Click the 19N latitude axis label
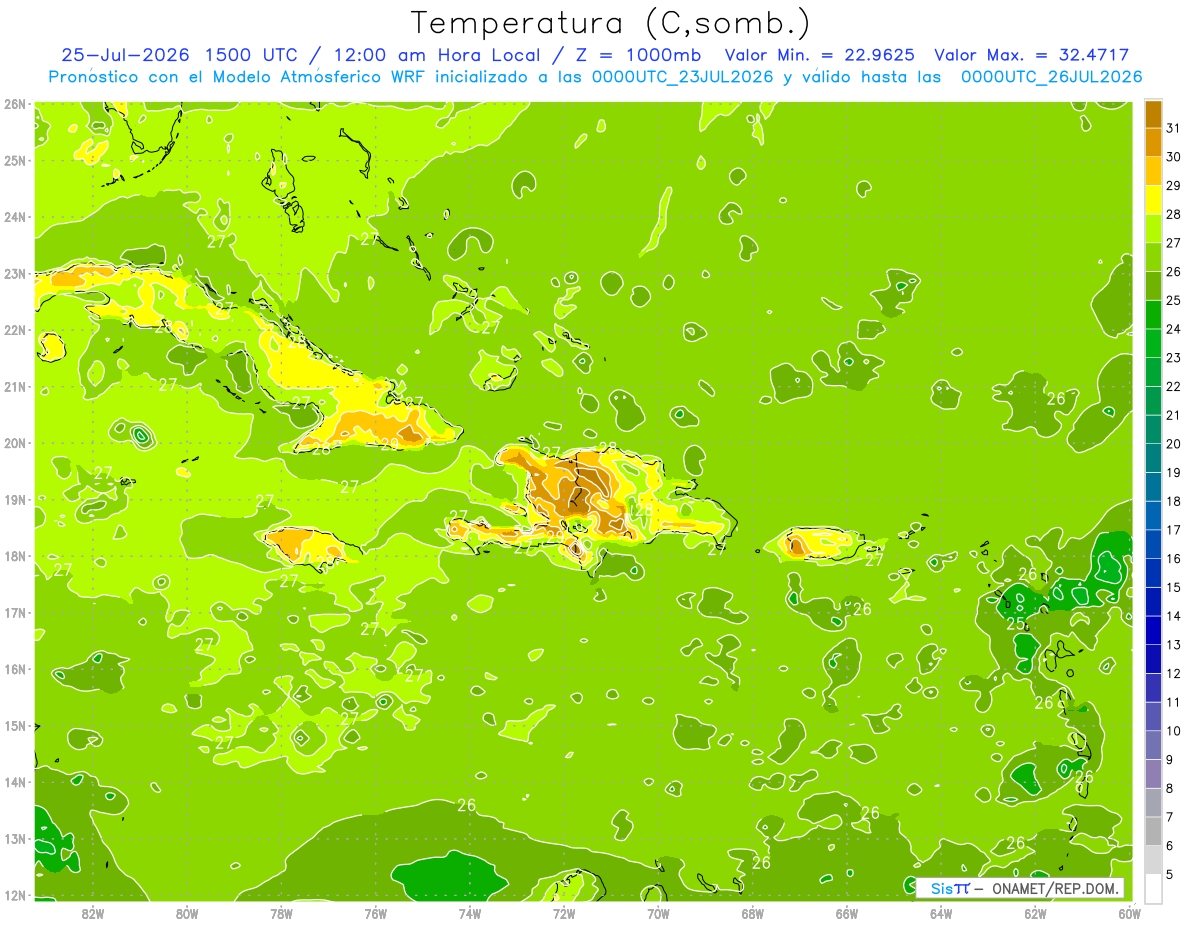Screen dimensions: 1200x927 (14, 500)
